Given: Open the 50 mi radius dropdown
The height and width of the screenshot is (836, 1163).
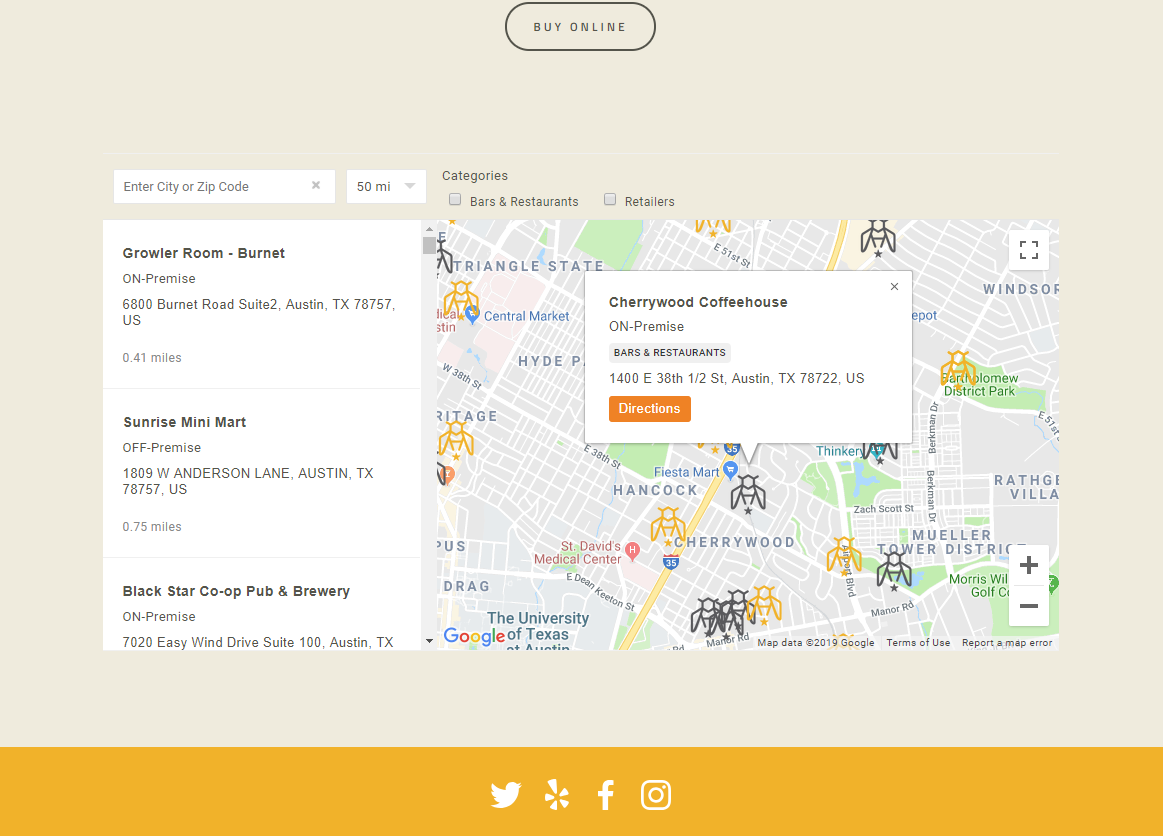Looking at the screenshot, I should pyautogui.click(x=386, y=186).
